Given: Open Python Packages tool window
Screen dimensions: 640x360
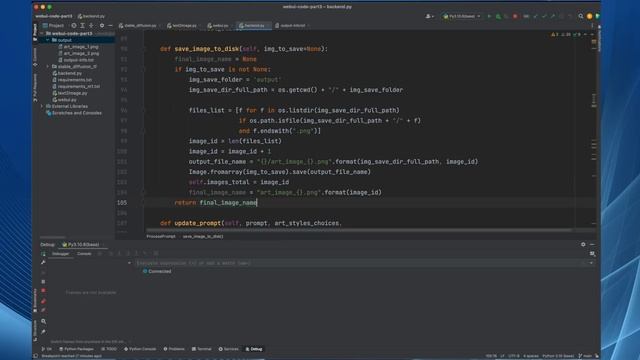Looking at the screenshot, I should (76, 349).
